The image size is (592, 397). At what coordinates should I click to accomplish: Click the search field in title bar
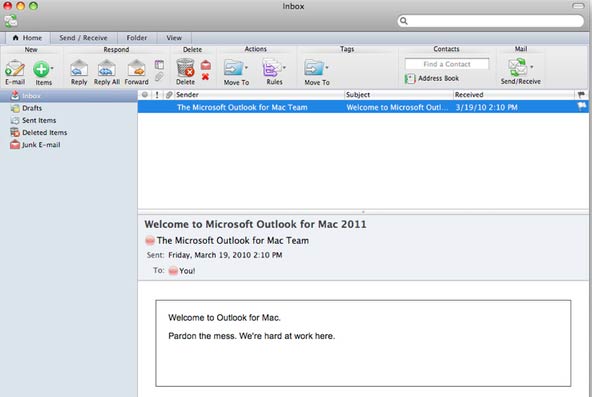(490, 21)
